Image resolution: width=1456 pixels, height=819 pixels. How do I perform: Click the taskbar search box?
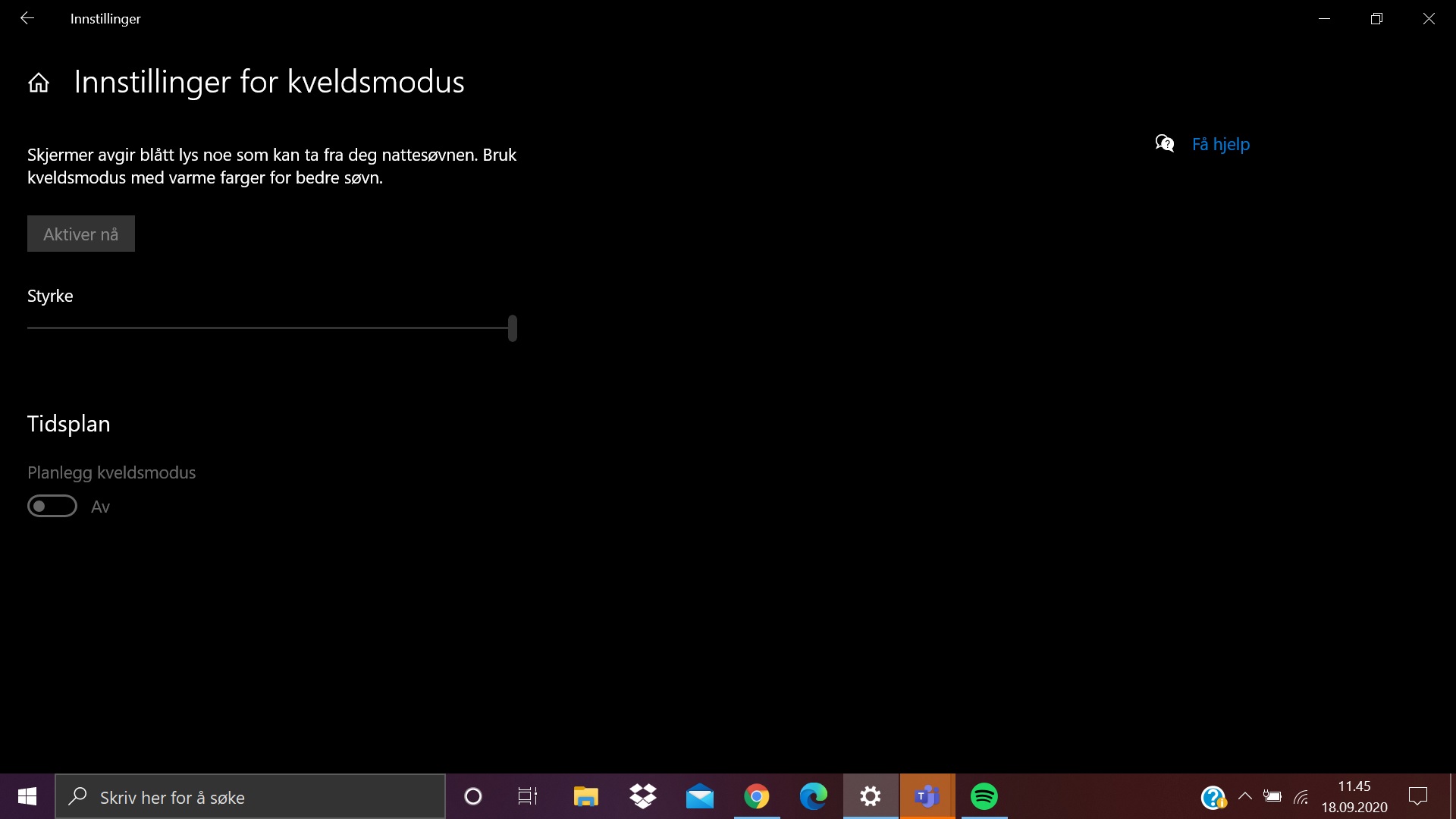coord(250,797)
